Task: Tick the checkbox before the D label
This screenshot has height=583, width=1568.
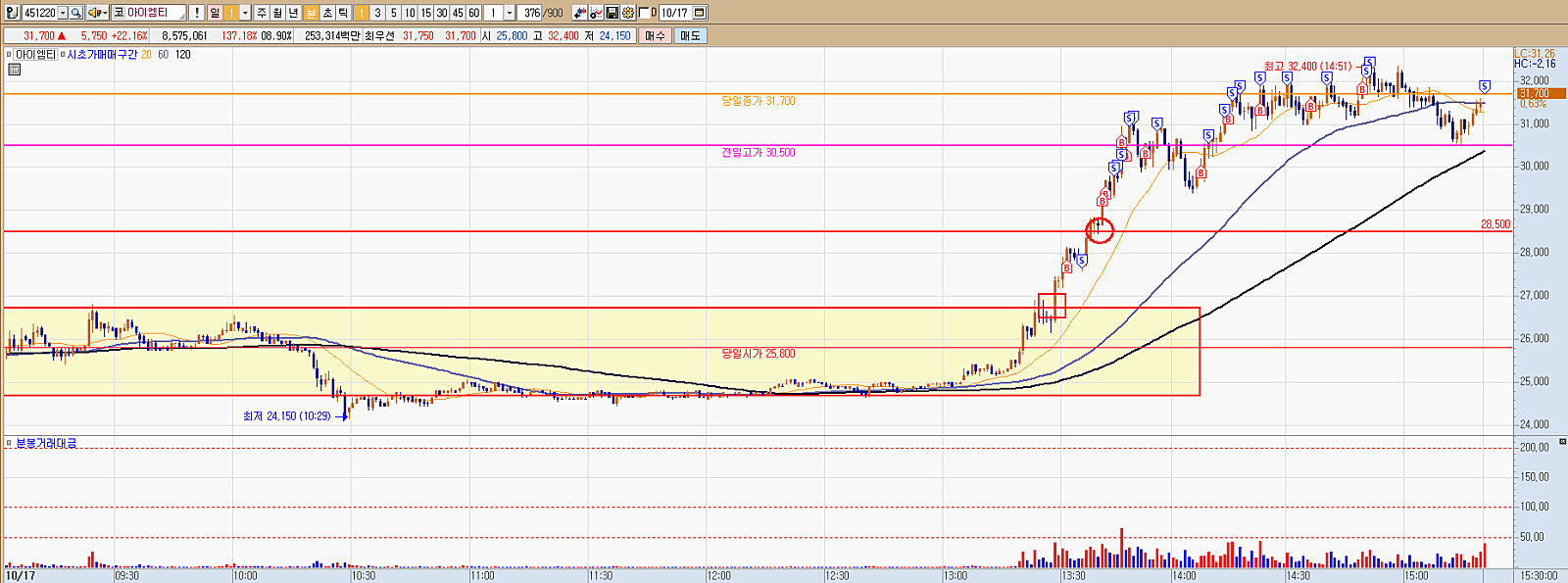Action: click(x=644, y=13)
